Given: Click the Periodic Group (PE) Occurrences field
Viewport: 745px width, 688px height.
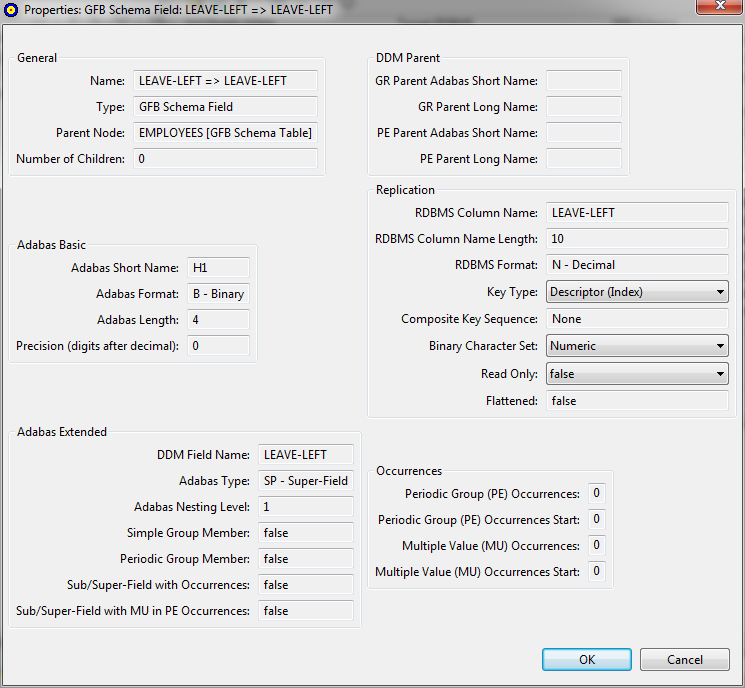Looking at the screenshot, I should pyautogui.click(x=596, y=494).
